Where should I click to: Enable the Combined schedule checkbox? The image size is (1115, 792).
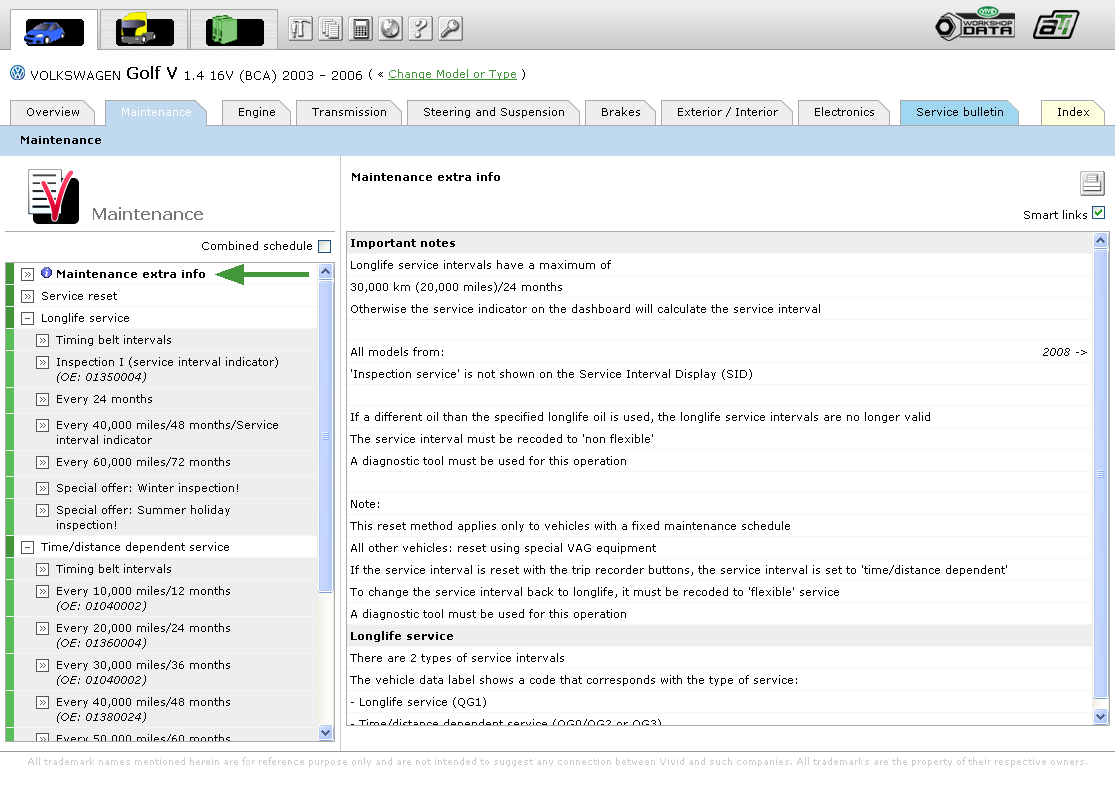click(x=324, y=246)
